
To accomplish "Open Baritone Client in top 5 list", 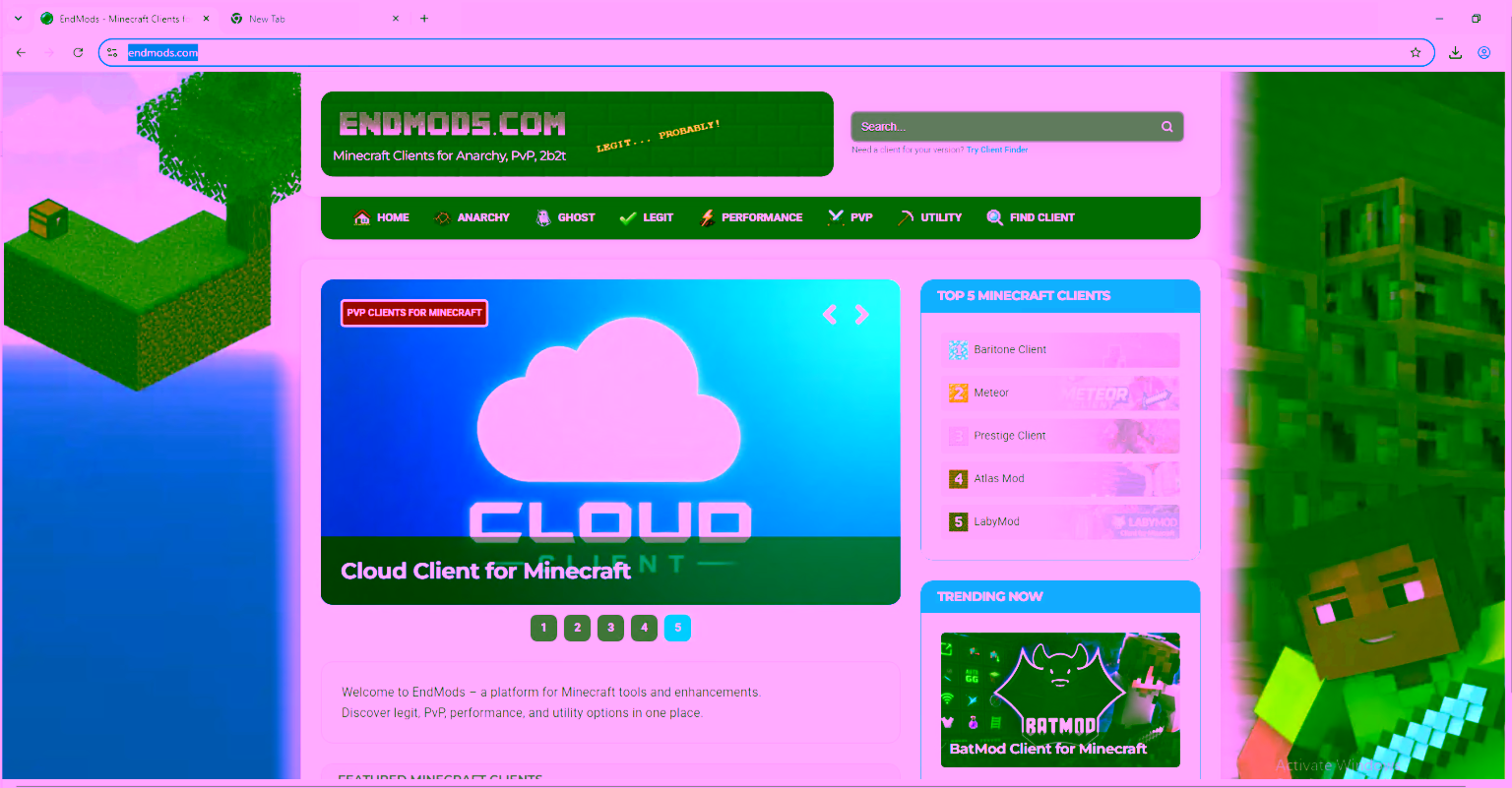I will click(x=1060, y=349).
